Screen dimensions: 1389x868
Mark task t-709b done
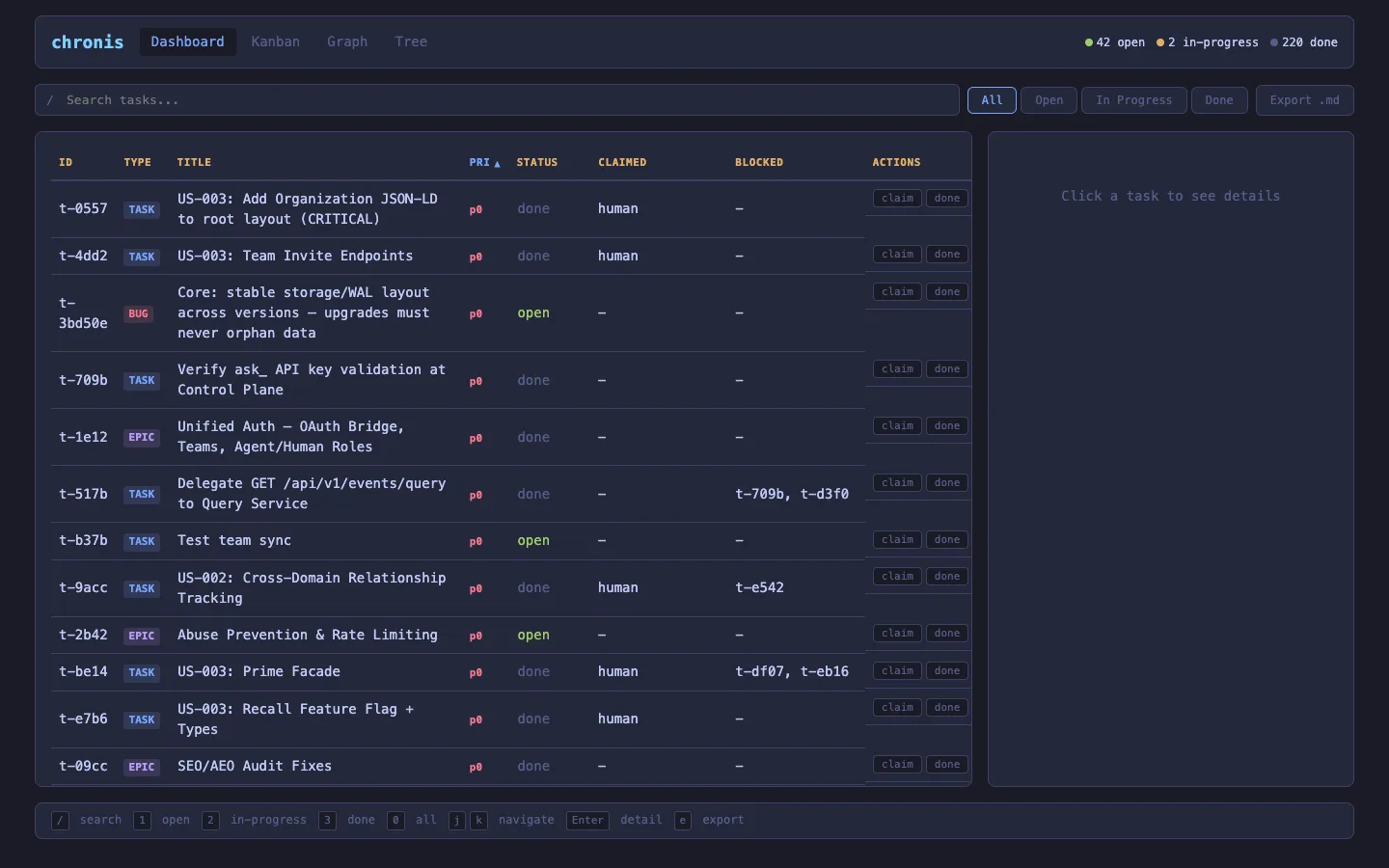pos(947,369)
